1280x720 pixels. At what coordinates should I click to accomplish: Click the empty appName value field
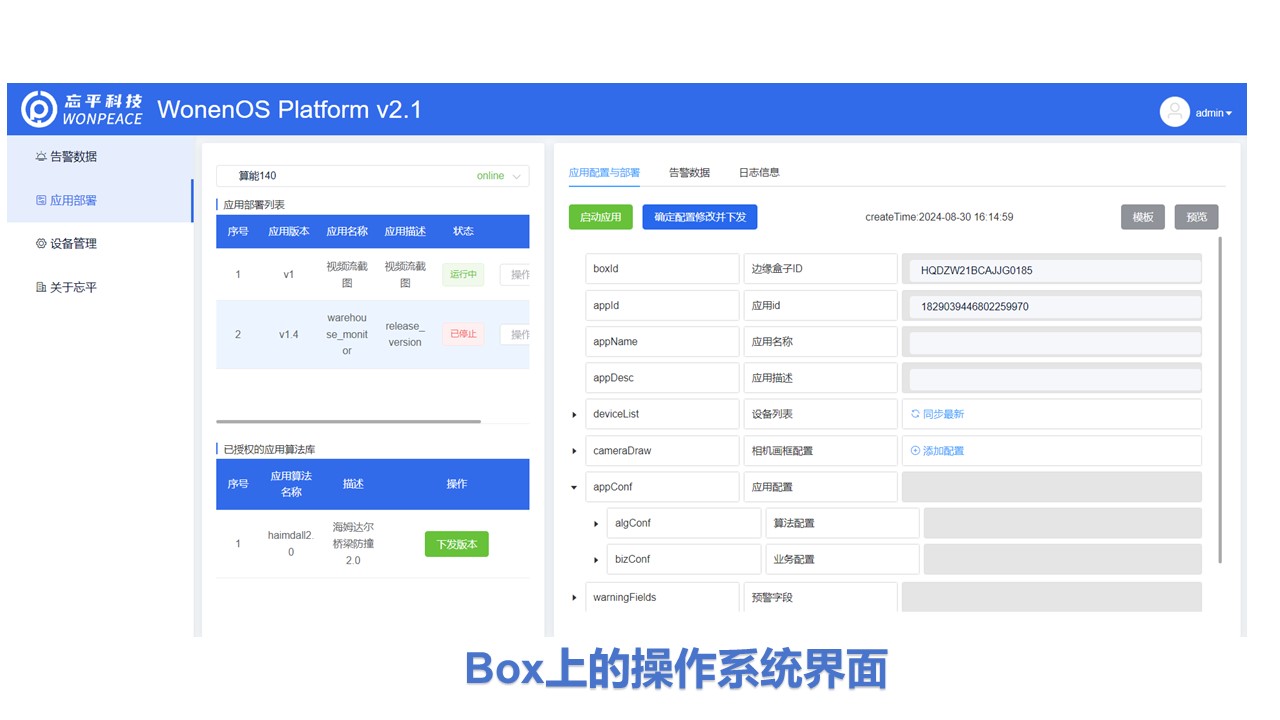coord(1055,343)
